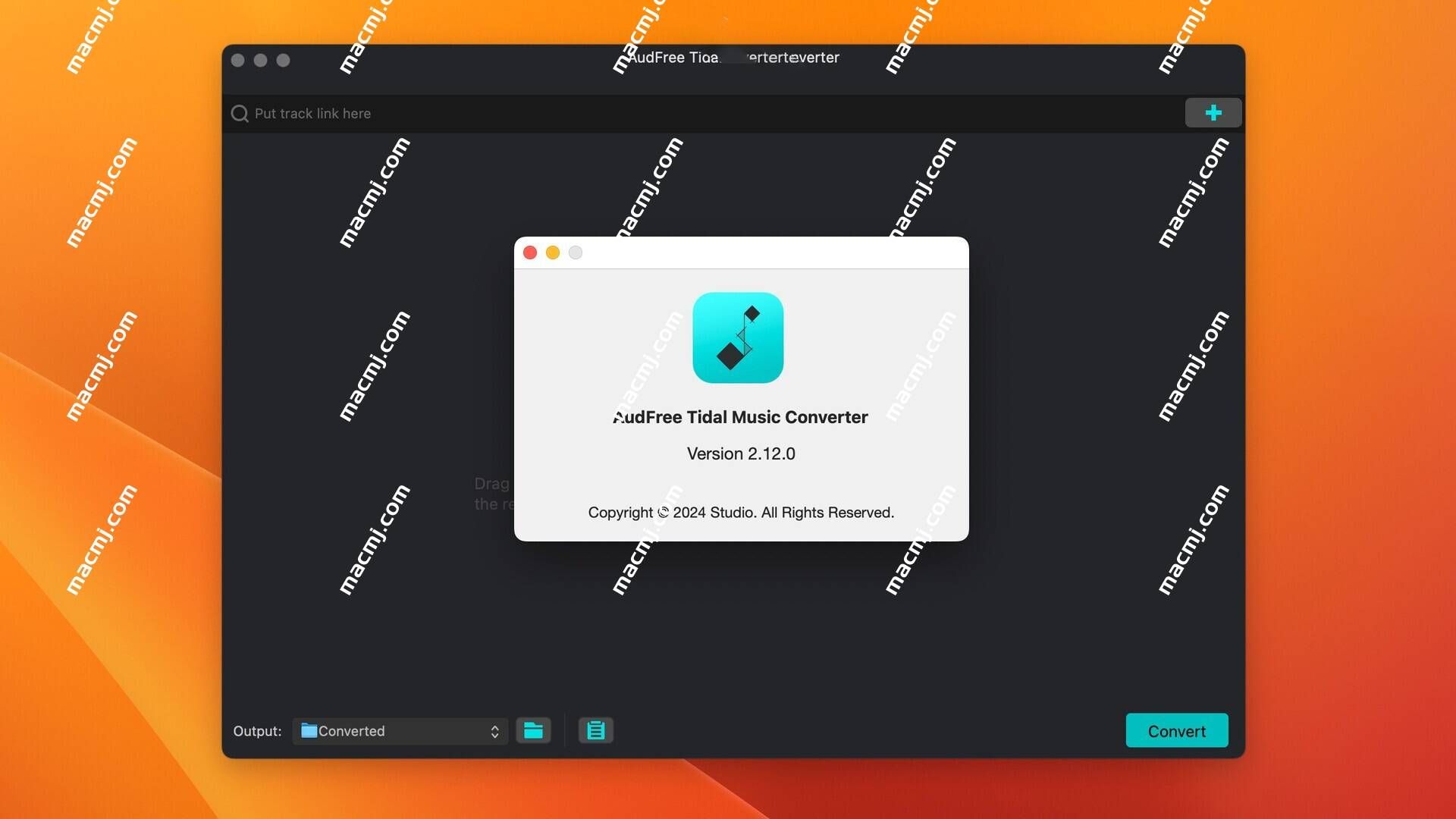Click the conversion history/list icon
This screenshot has height=819, width=1456.
(596, 730)
